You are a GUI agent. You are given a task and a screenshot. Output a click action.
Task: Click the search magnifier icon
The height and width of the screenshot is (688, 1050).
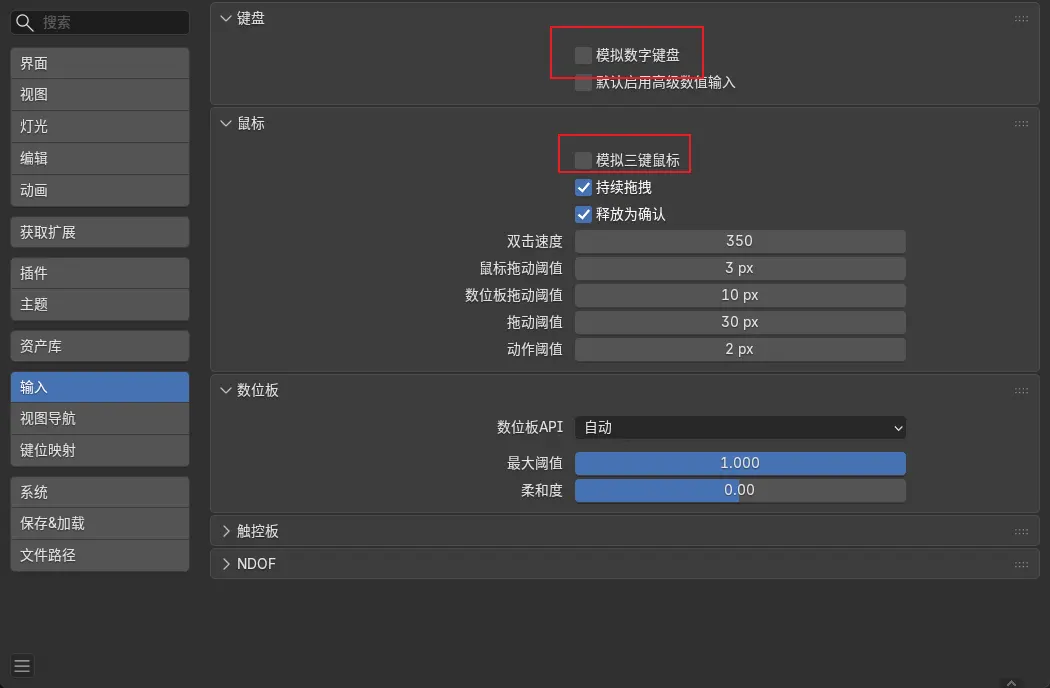tap(25, 23)
